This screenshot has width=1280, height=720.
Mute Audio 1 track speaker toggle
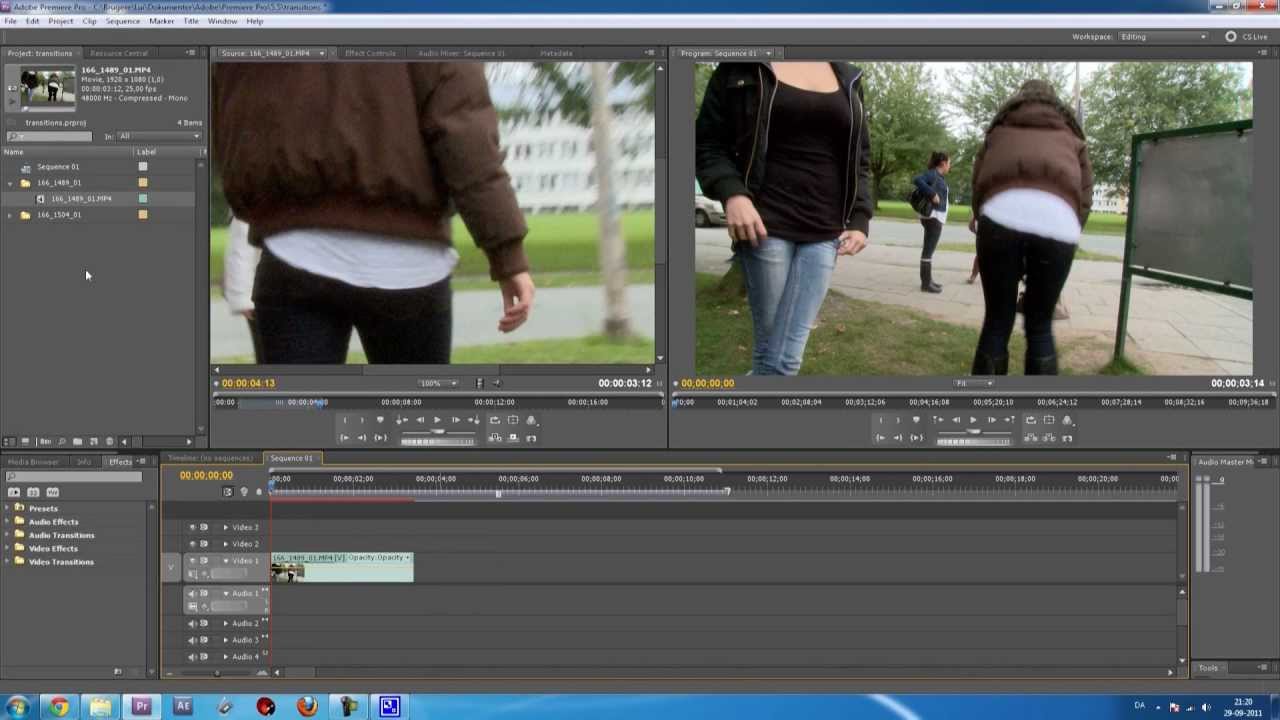[192, 593]
